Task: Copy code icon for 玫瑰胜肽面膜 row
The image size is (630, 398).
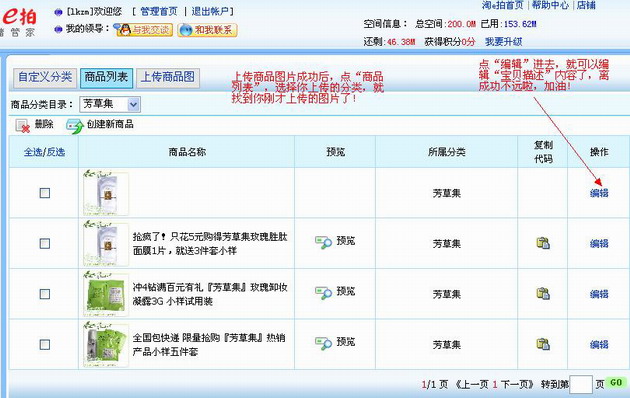Action: [543, 243]
